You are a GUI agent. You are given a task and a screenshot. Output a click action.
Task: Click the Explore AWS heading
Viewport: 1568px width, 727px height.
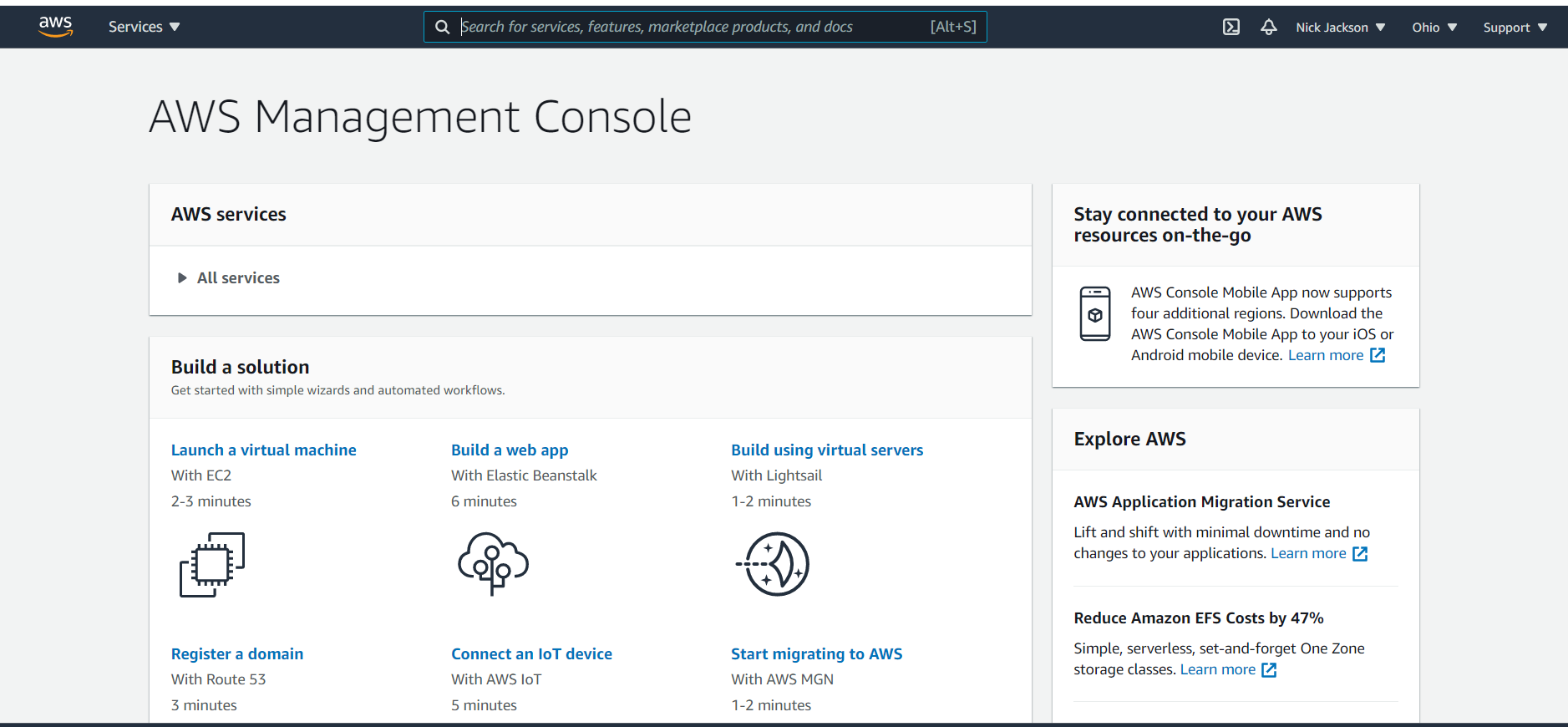click(1129, 439)
